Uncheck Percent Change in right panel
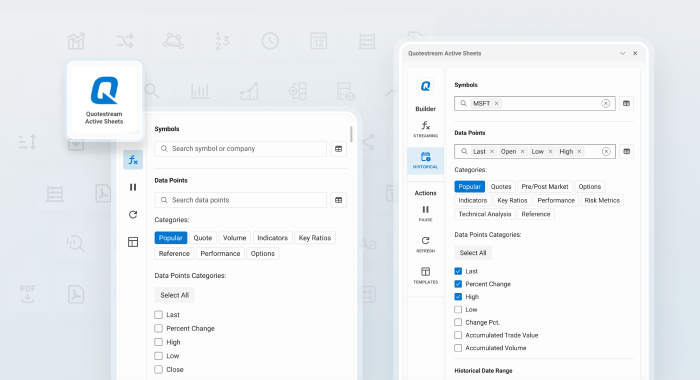Screen dimensions: 700x380 pos(458,284)
